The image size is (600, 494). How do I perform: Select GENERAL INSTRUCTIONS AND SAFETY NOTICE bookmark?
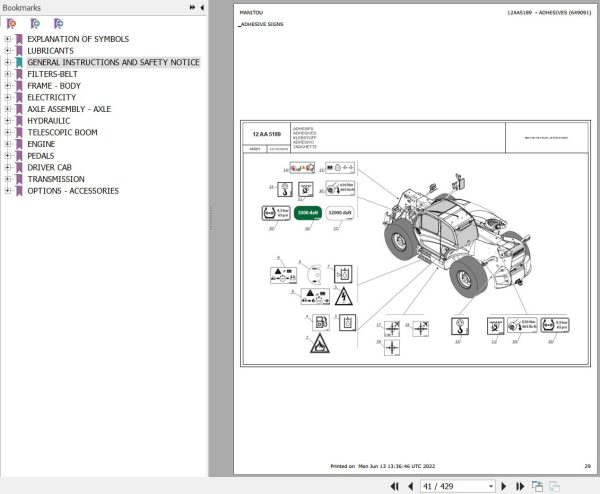[113, 62]
